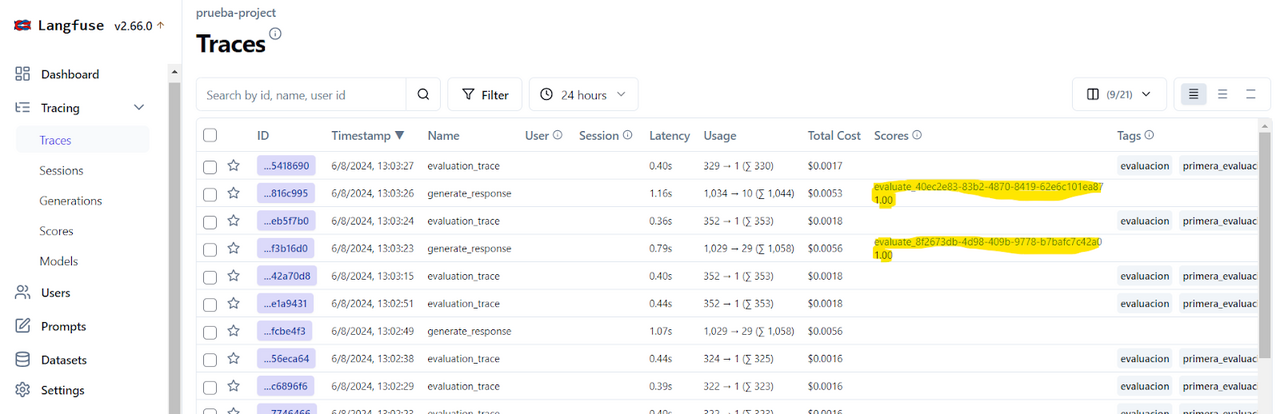Go to Sessions in the sidebar
This screenshot has height=414, width=1280.
[x=61, y=171]
